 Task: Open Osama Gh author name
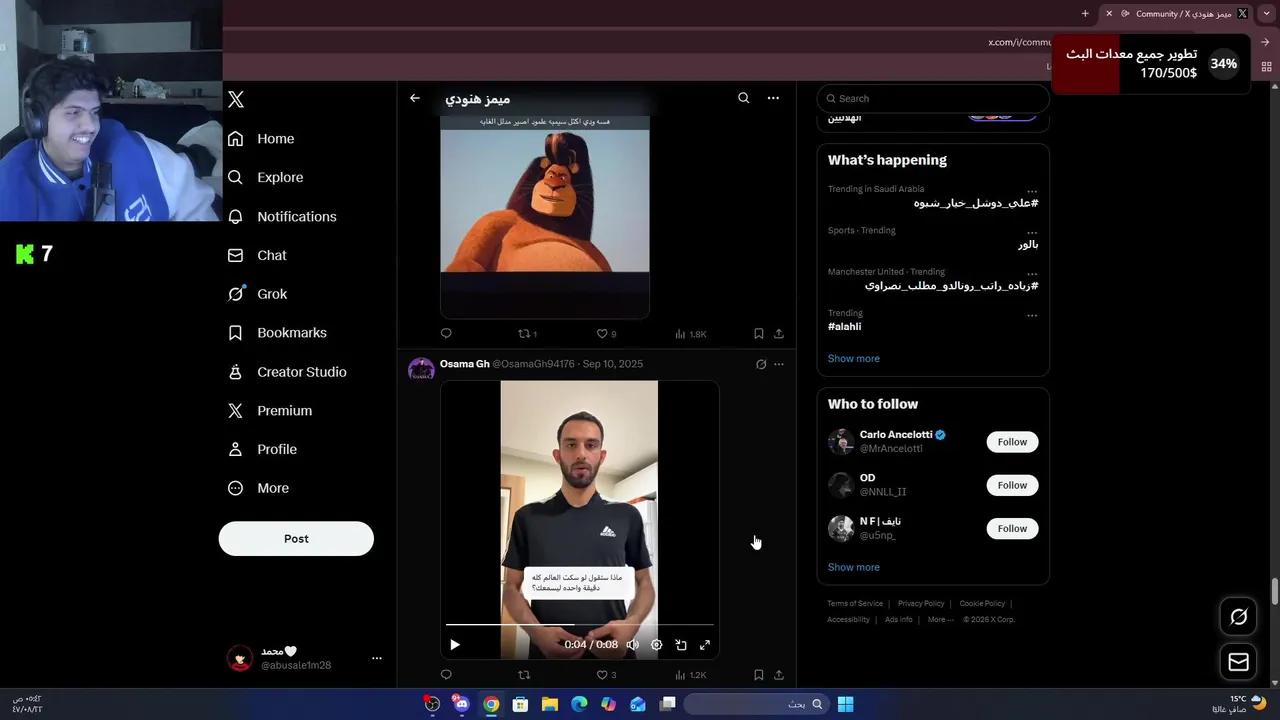(x=465, y=364)
